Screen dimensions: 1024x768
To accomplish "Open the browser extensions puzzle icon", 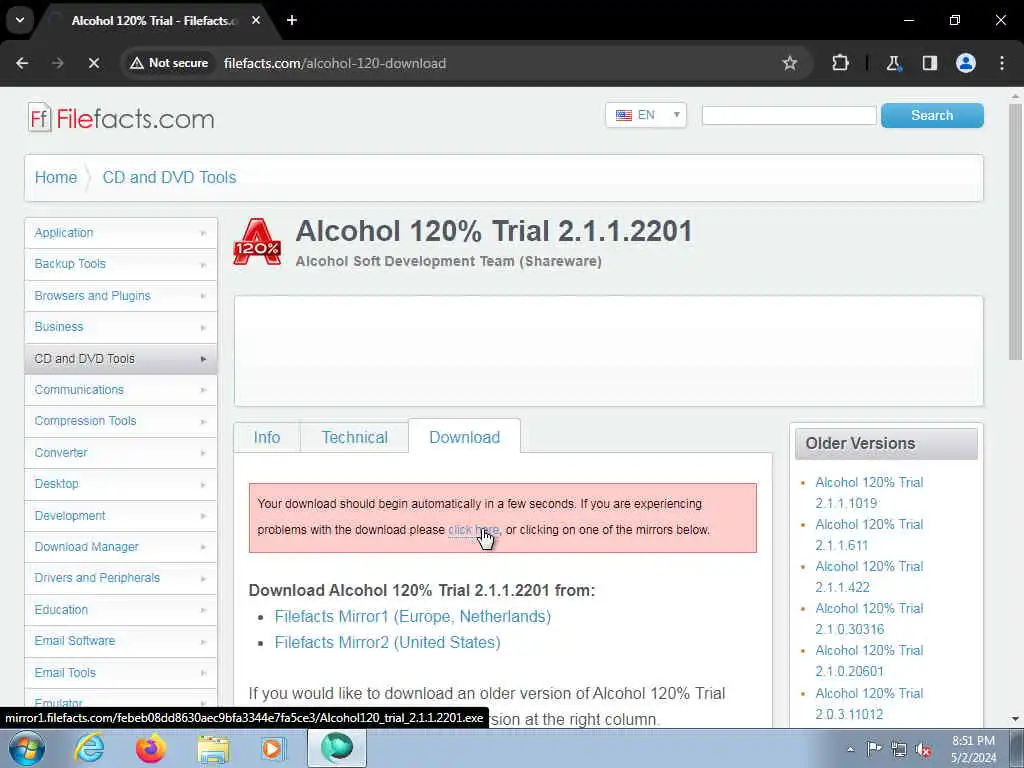I will (x=840, y=63).
